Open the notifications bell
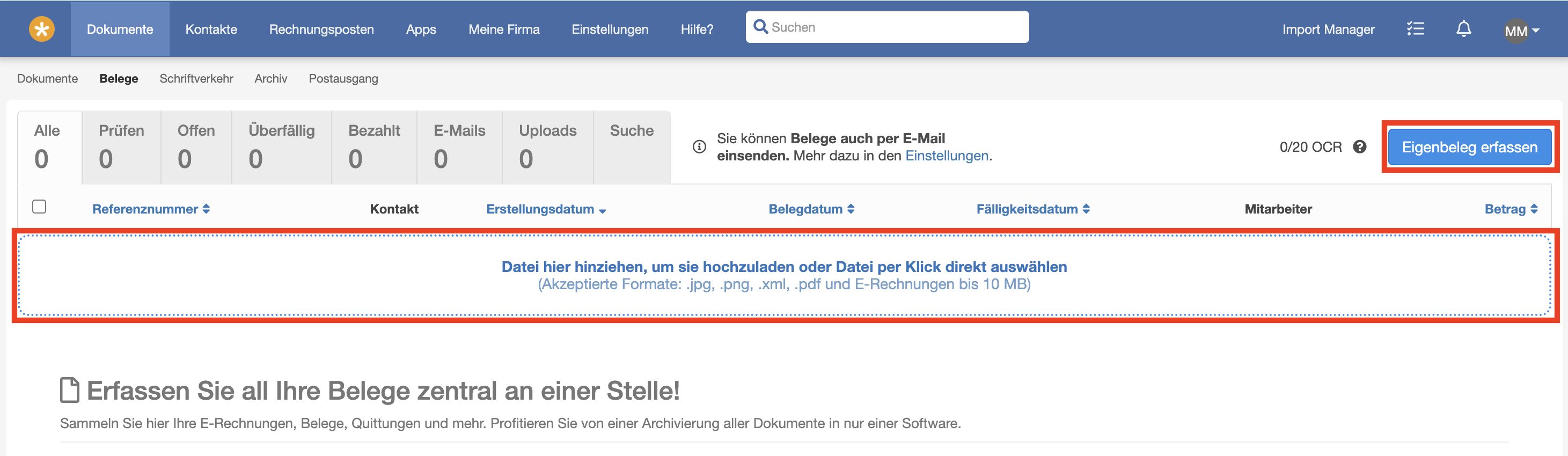 [1463, 29]
